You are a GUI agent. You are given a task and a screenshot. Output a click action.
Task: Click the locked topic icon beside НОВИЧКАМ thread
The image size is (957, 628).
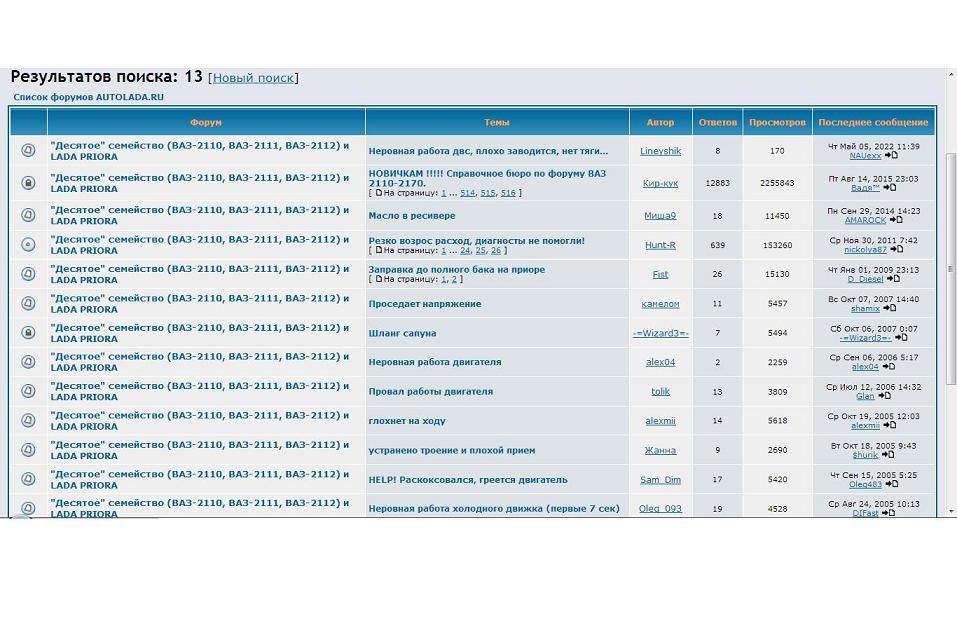28,183
